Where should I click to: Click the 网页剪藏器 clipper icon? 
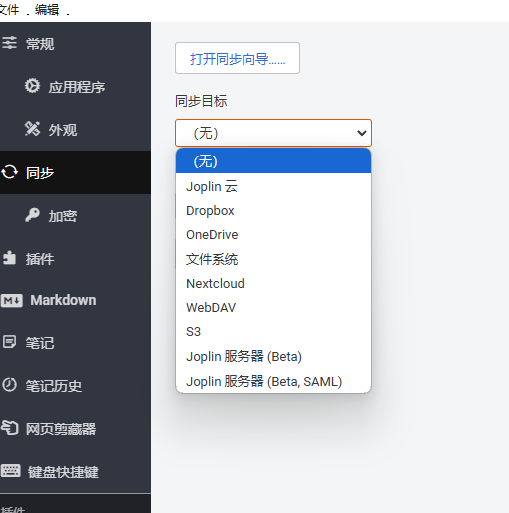[x=9, y=428]
